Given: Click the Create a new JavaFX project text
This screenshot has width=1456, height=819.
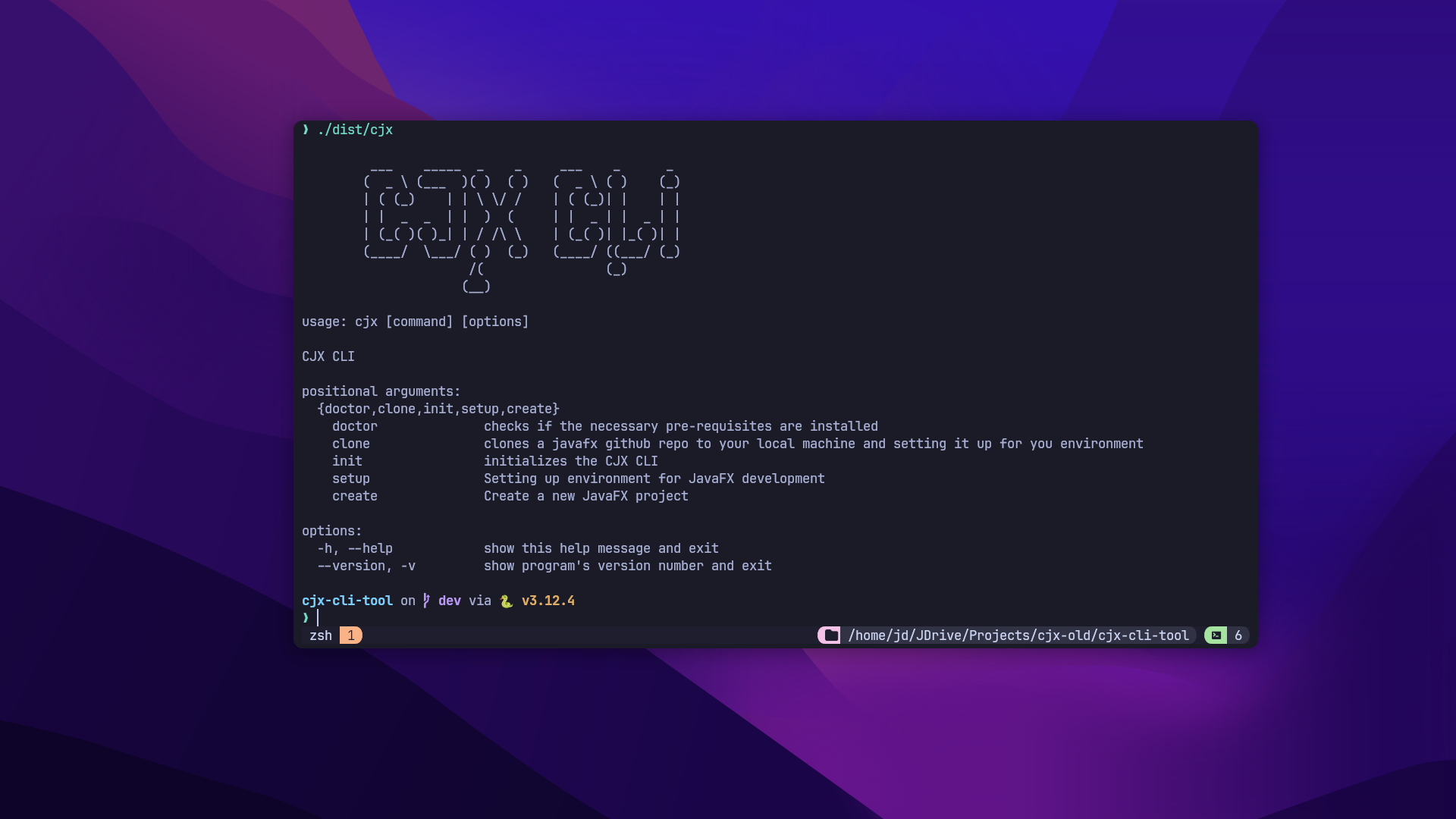Looking at the screenshot, I should 586,496.
